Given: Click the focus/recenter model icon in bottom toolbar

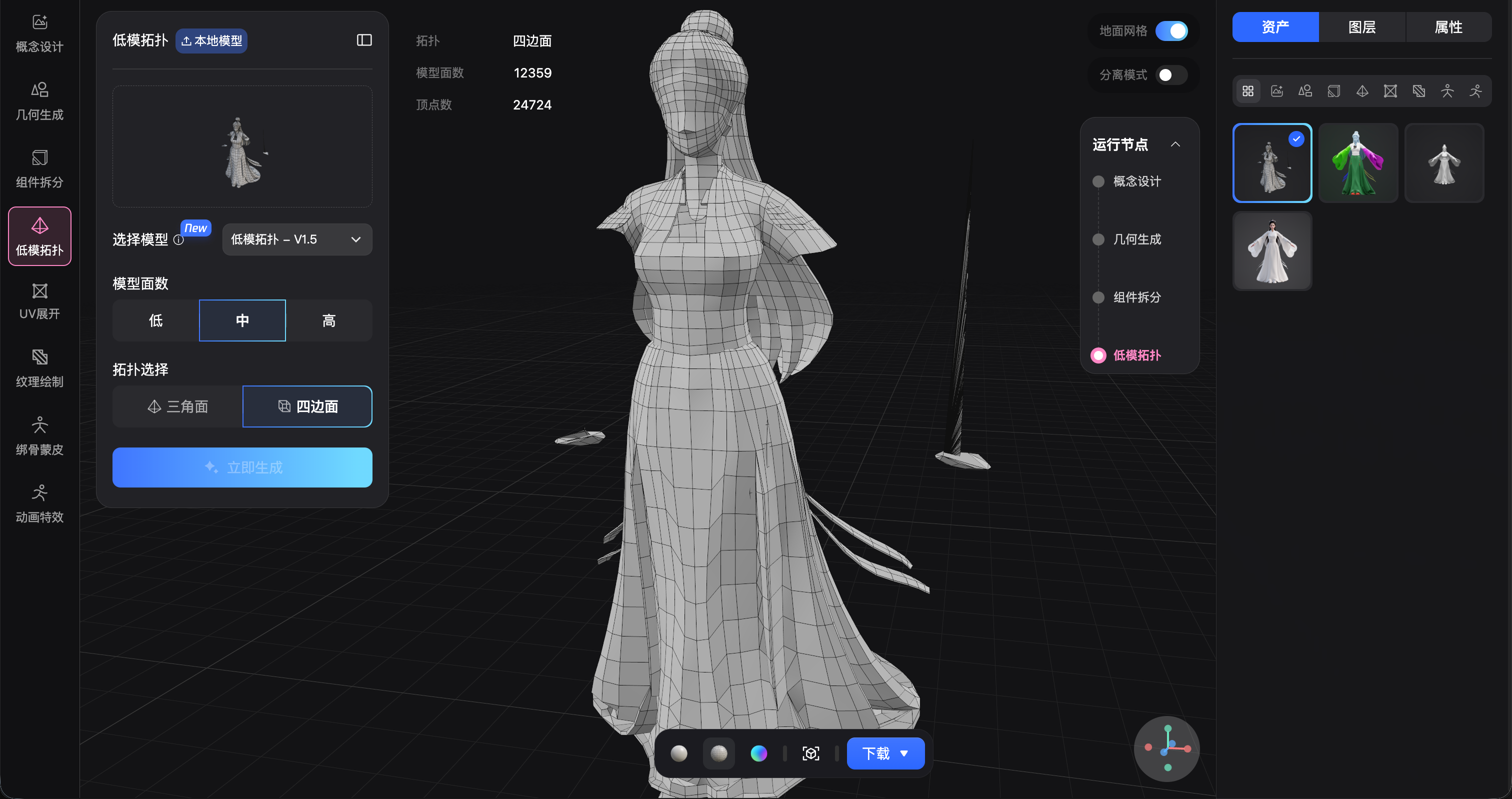Looking at the screenshot, I should [x=810, y=753].
